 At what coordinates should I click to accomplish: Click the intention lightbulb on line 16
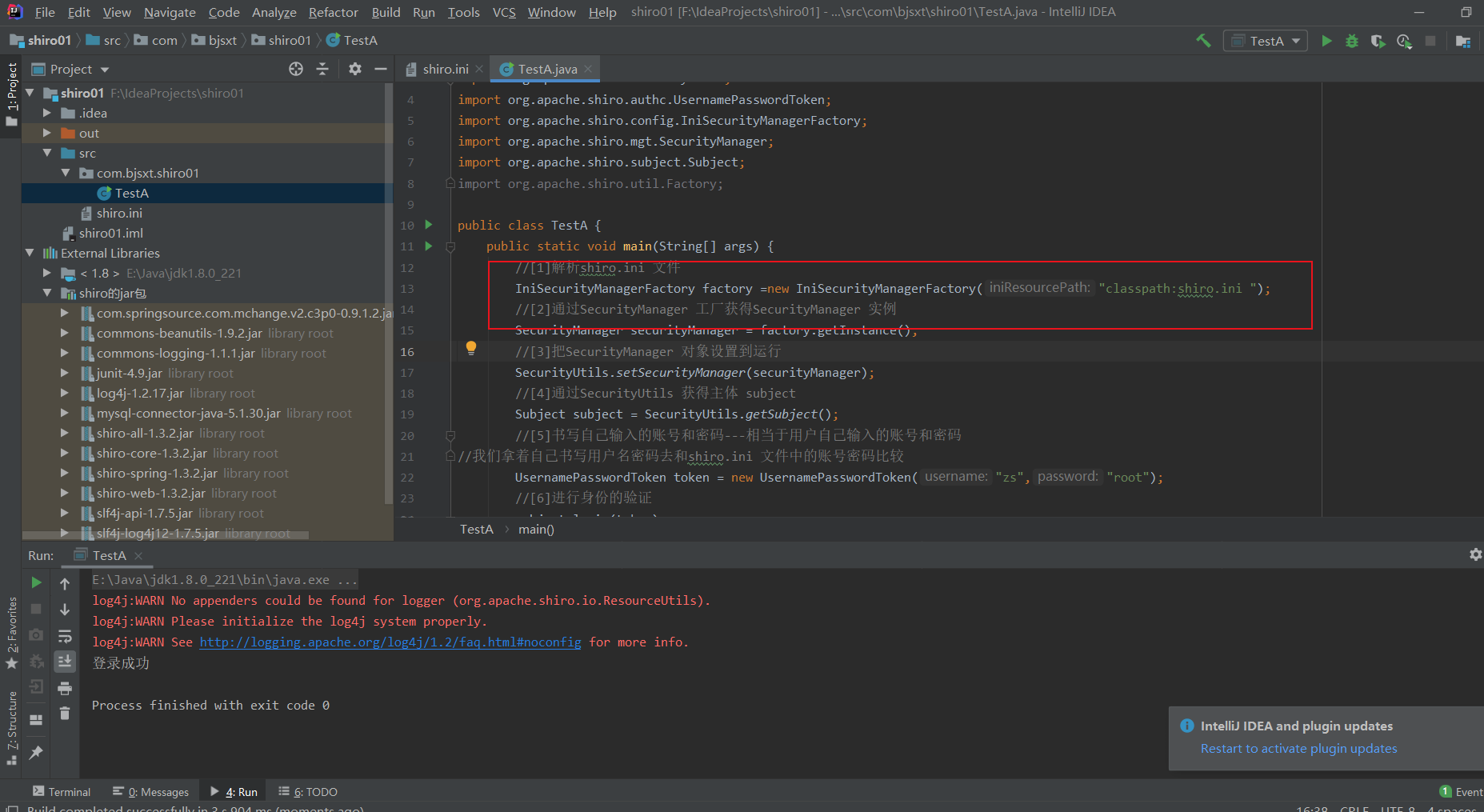[x=471, y=348]
